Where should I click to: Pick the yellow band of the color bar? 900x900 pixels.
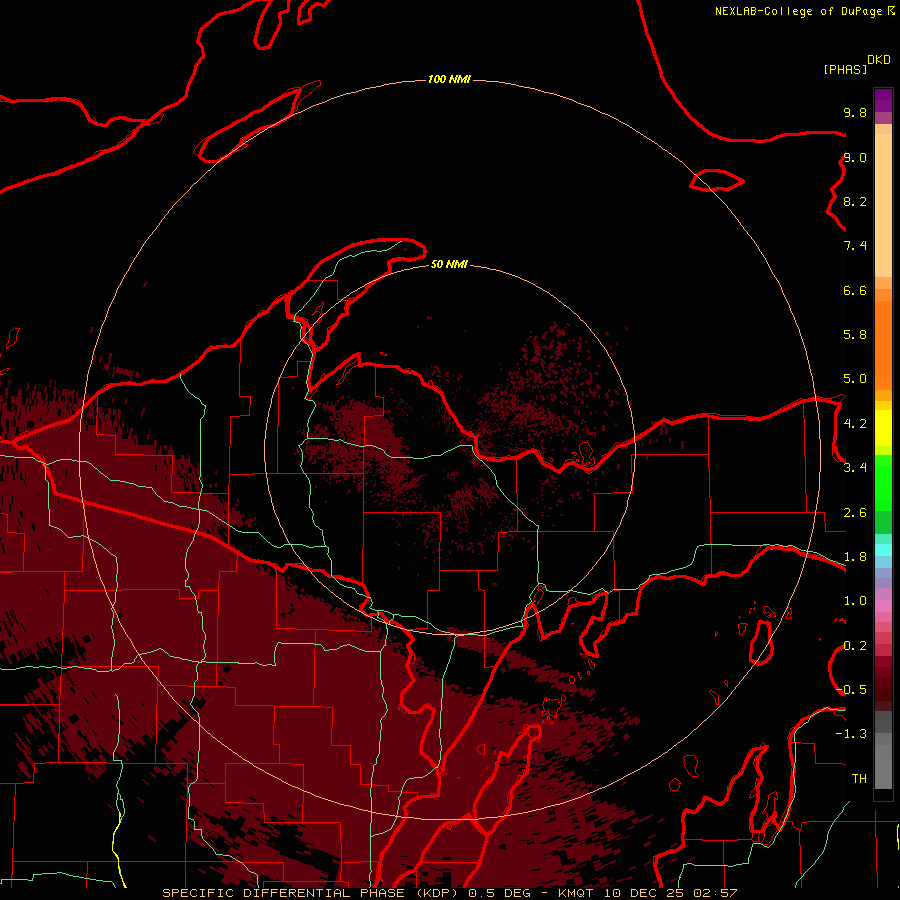click(883, 428)
